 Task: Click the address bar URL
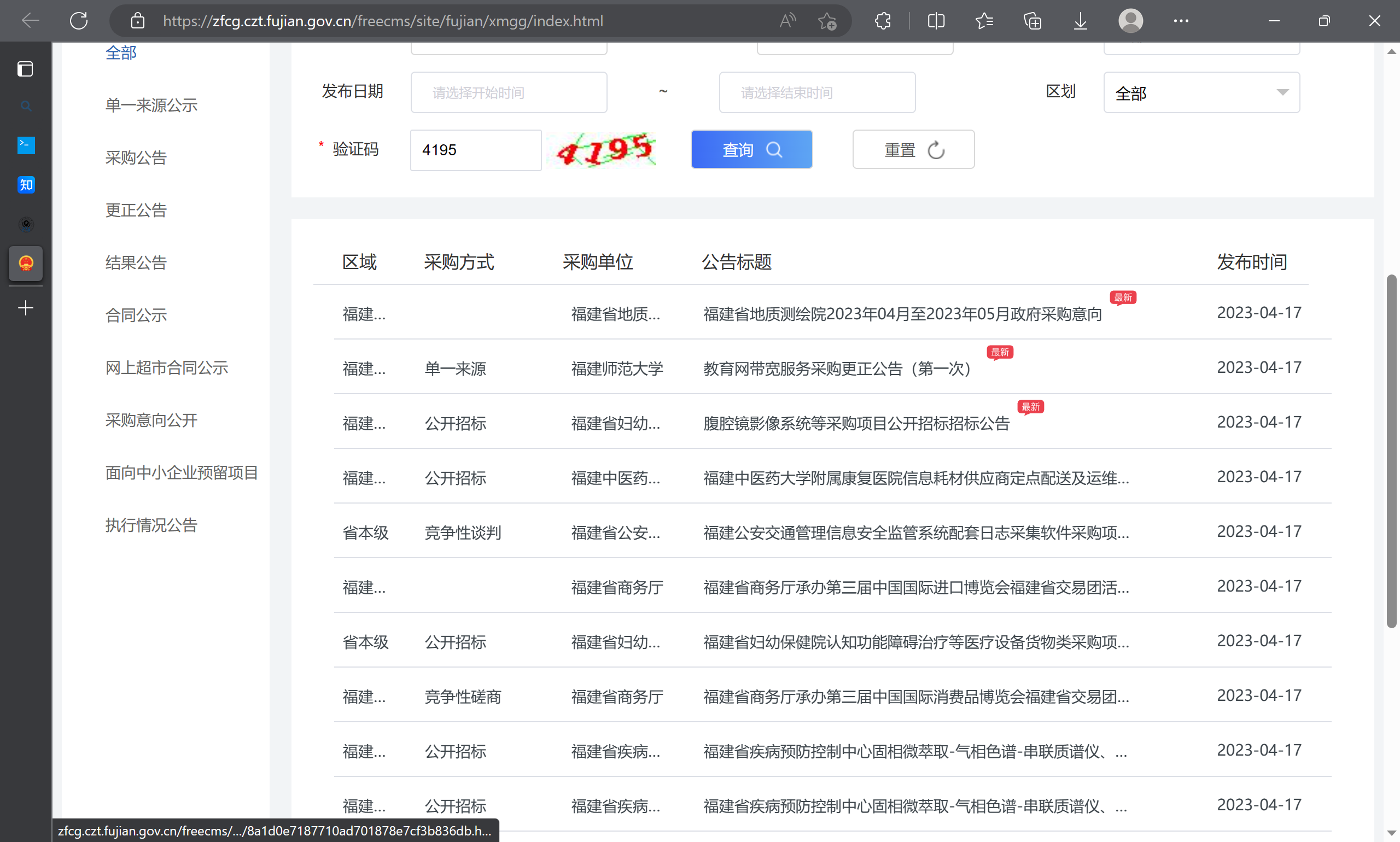coord(382,21)
